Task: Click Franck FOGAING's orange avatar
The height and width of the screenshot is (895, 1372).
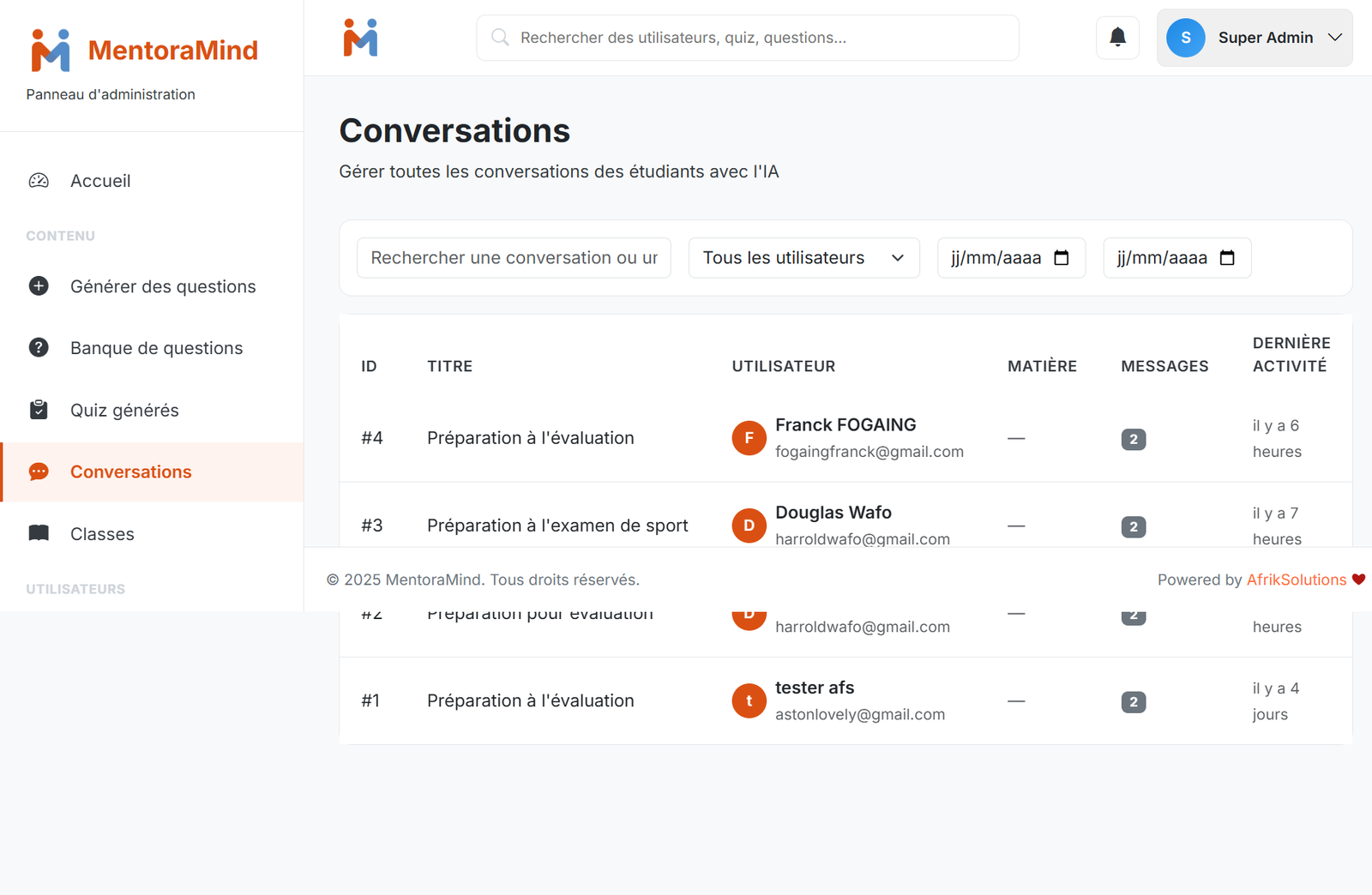Action: [x=749, y=438]
